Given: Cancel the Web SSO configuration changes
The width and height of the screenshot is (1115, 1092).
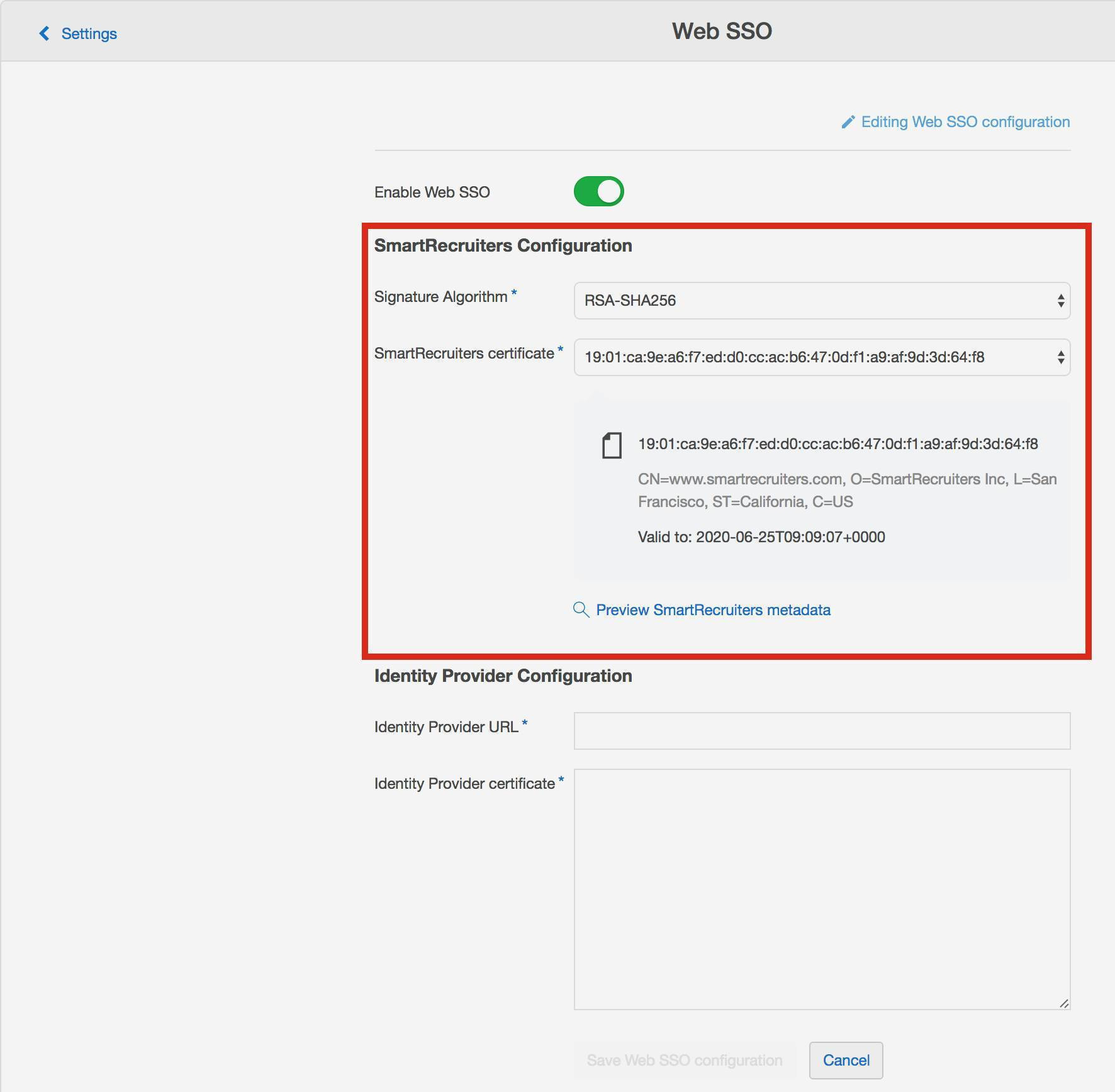Looking at the screenshot, I should point(846,1061).
